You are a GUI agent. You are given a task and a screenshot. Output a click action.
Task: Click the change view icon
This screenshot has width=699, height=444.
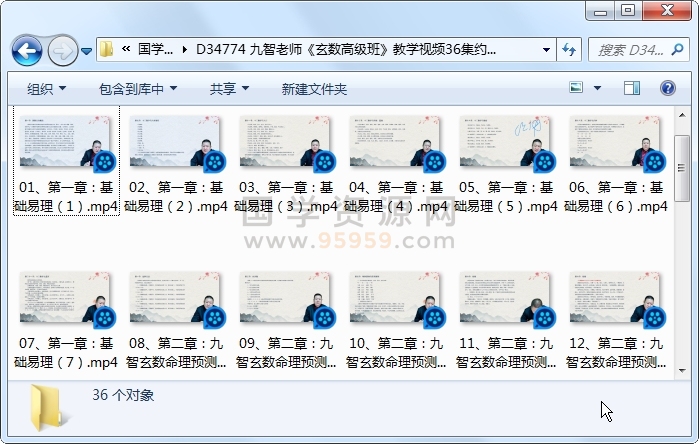tap(576, 87)
